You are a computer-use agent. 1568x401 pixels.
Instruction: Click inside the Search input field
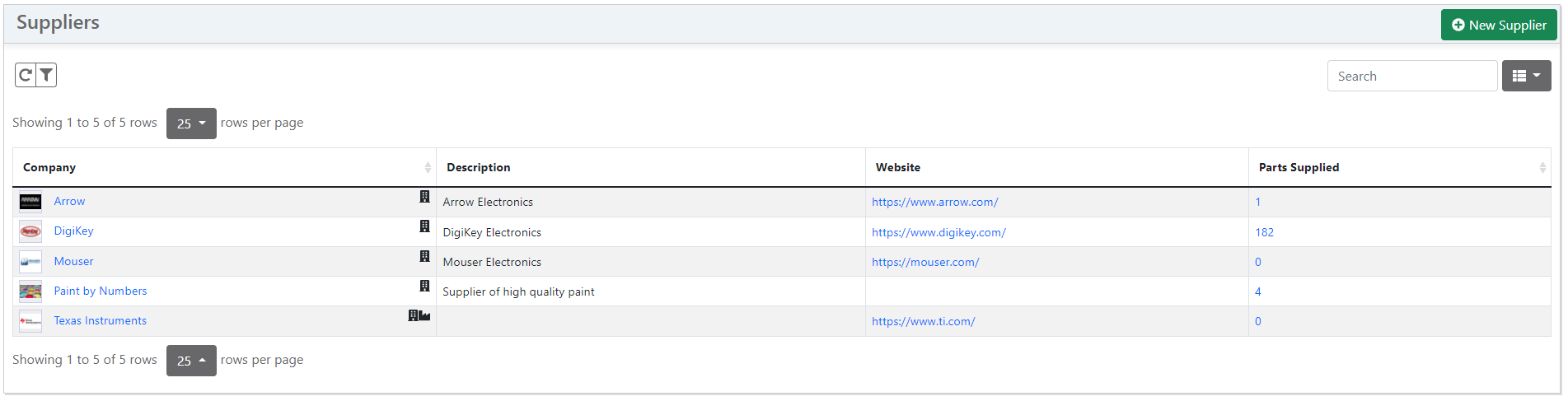click(1411, 76)
